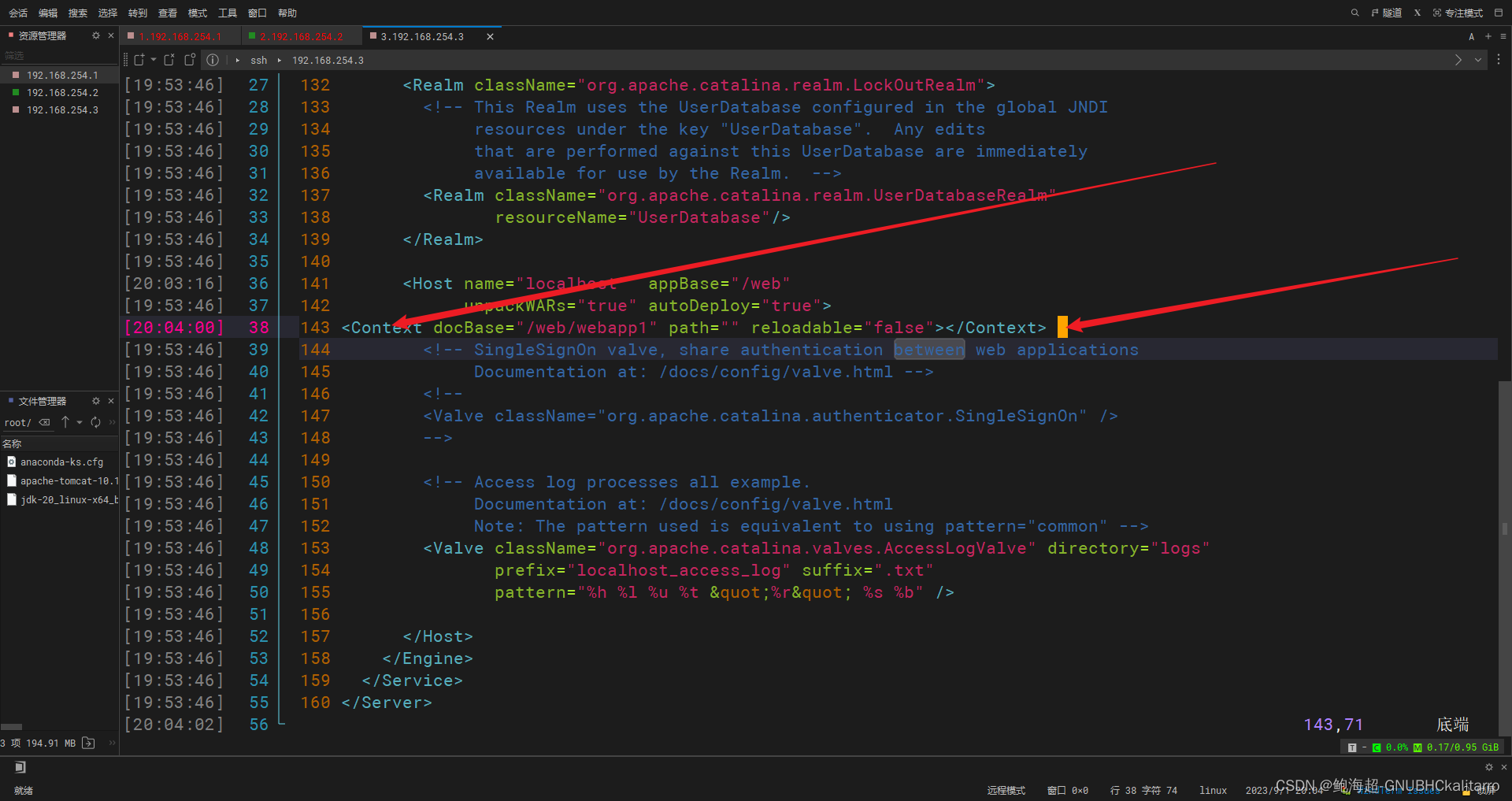Open the vertical three-dot more menu
1512x801 pixels.
click(1499, 60)
